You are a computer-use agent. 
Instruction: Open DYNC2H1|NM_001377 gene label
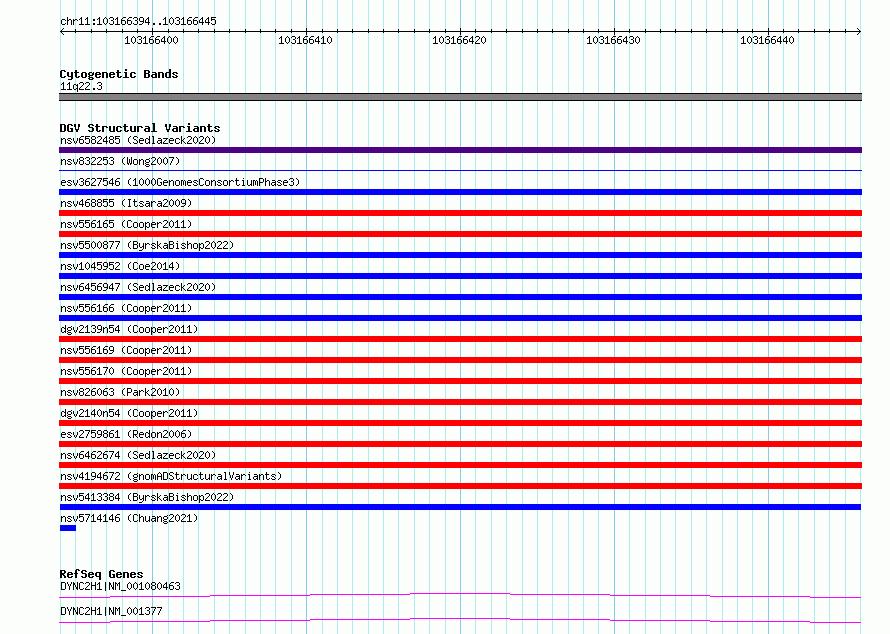(111, 611)
